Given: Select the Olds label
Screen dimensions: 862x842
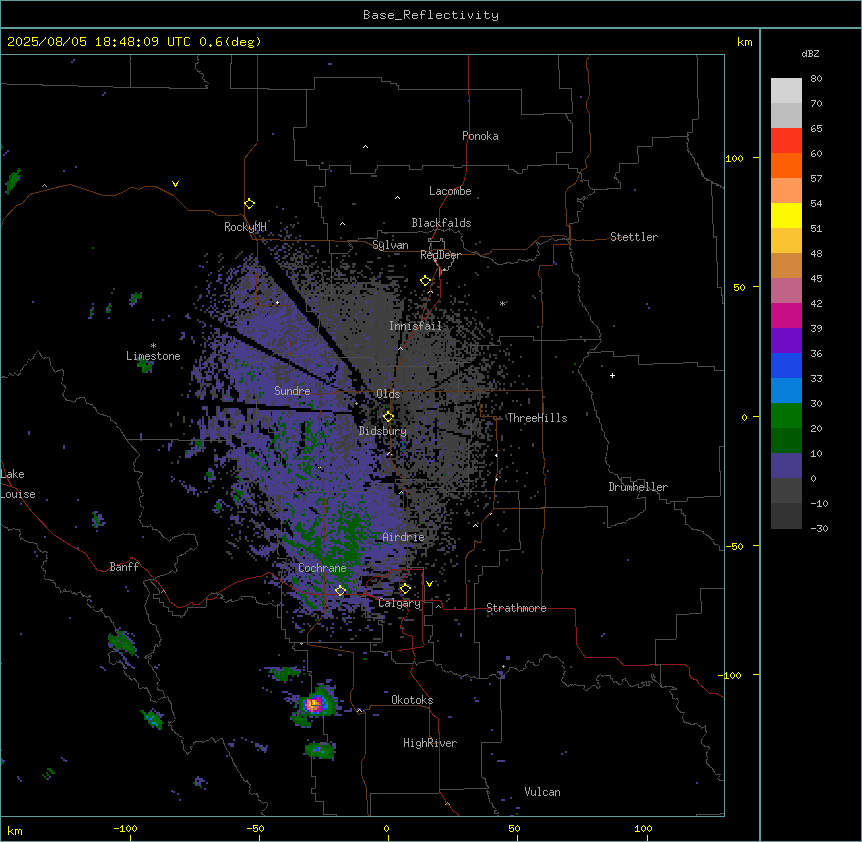Looking at the screenshot, I should (388, 394).
